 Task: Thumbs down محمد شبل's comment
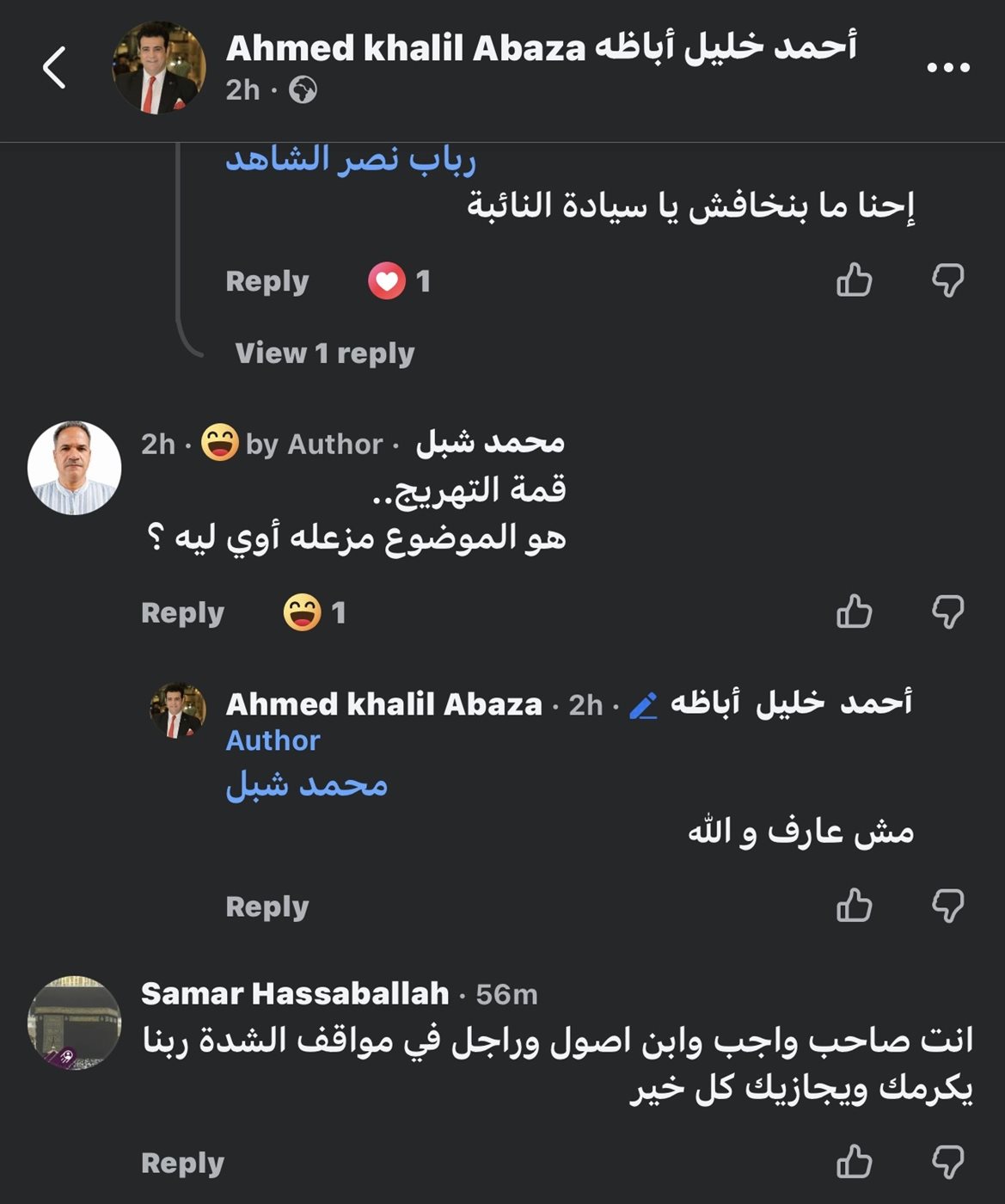click(x=948, y=611)
